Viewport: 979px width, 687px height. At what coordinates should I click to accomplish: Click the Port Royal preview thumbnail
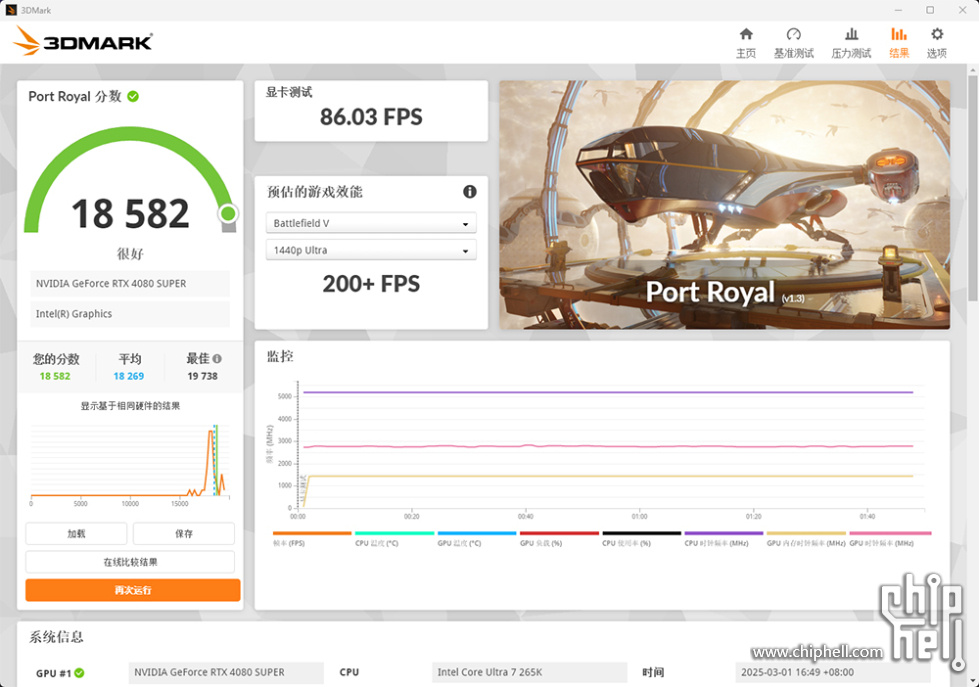coord(724,205)
